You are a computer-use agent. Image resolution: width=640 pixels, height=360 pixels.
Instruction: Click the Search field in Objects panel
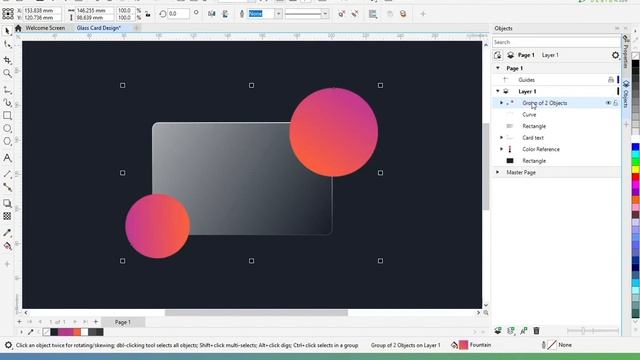click(x=556, y=42)
